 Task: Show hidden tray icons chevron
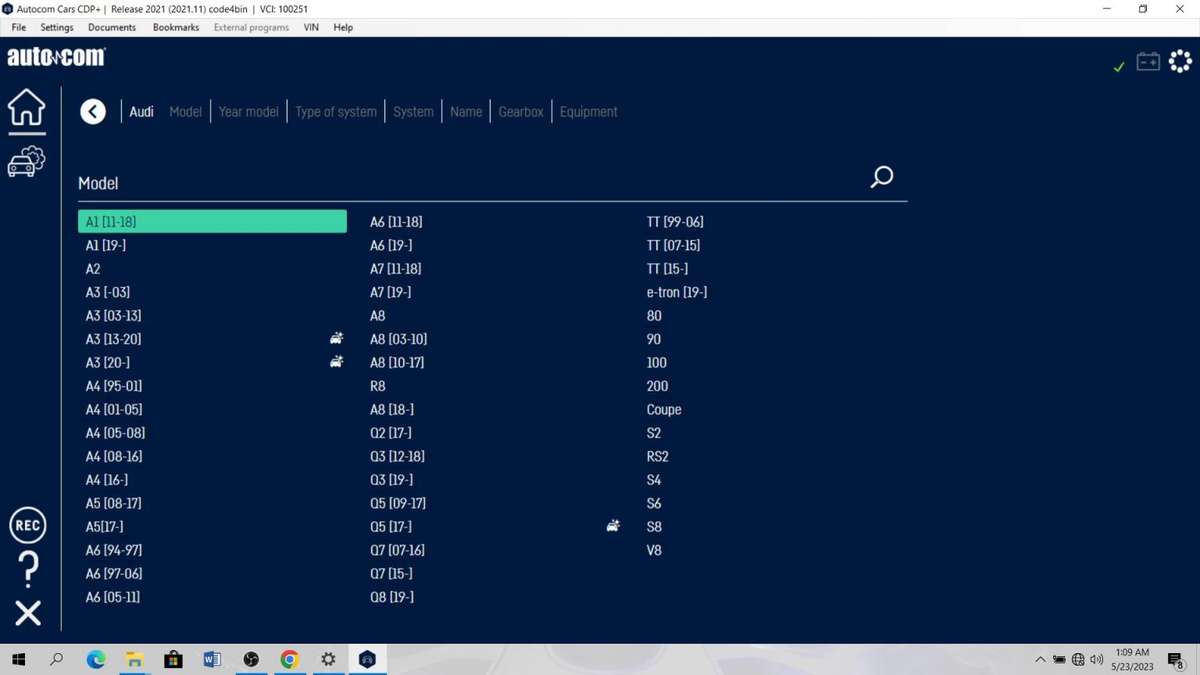point(1040,659)
